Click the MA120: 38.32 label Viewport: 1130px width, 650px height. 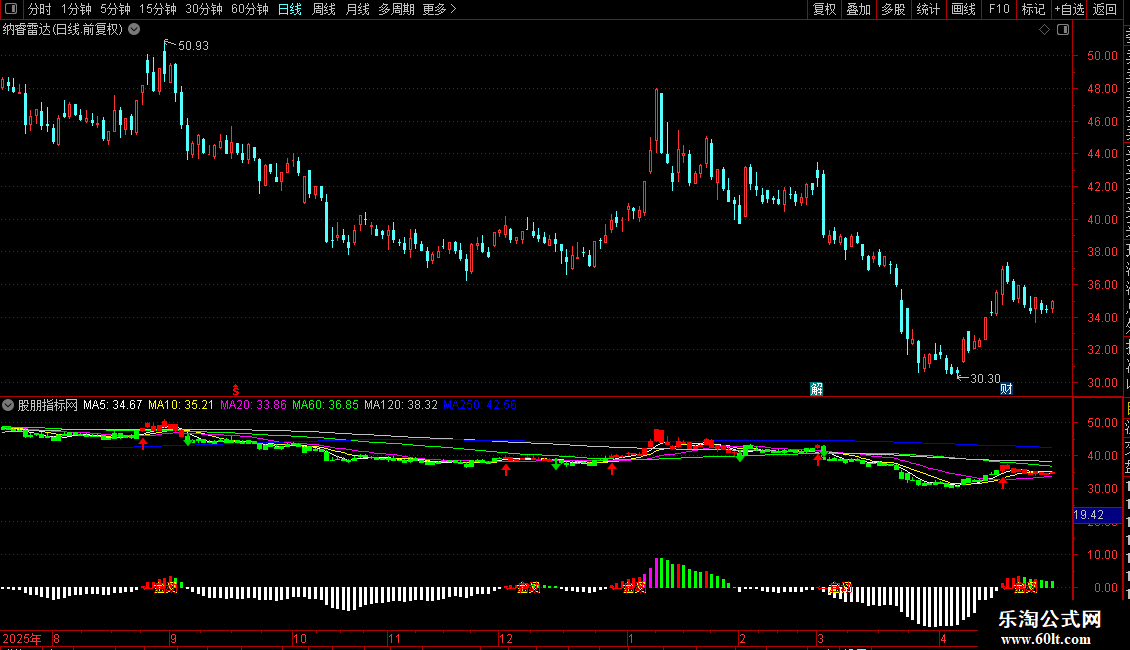pyautogui.click(x=401, y=405)
